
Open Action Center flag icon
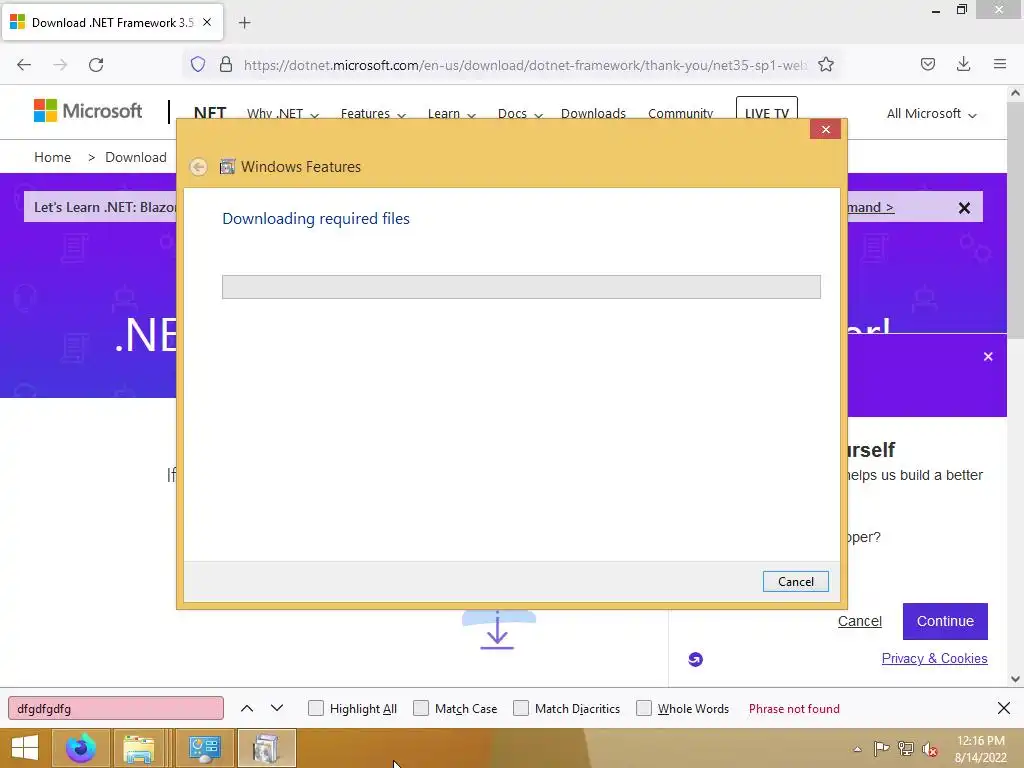[x=882, y=748]
